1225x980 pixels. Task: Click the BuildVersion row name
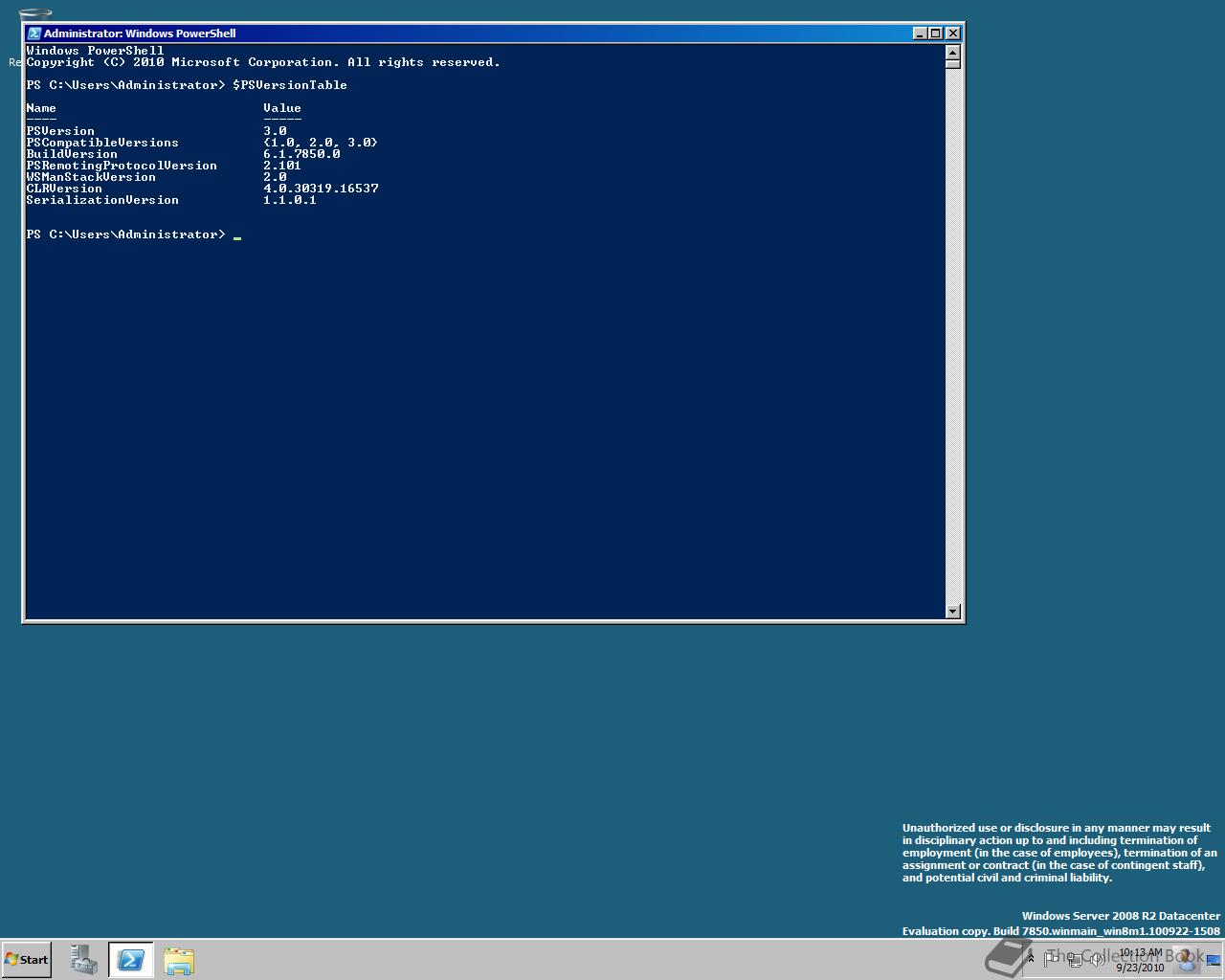click(72, 154)
